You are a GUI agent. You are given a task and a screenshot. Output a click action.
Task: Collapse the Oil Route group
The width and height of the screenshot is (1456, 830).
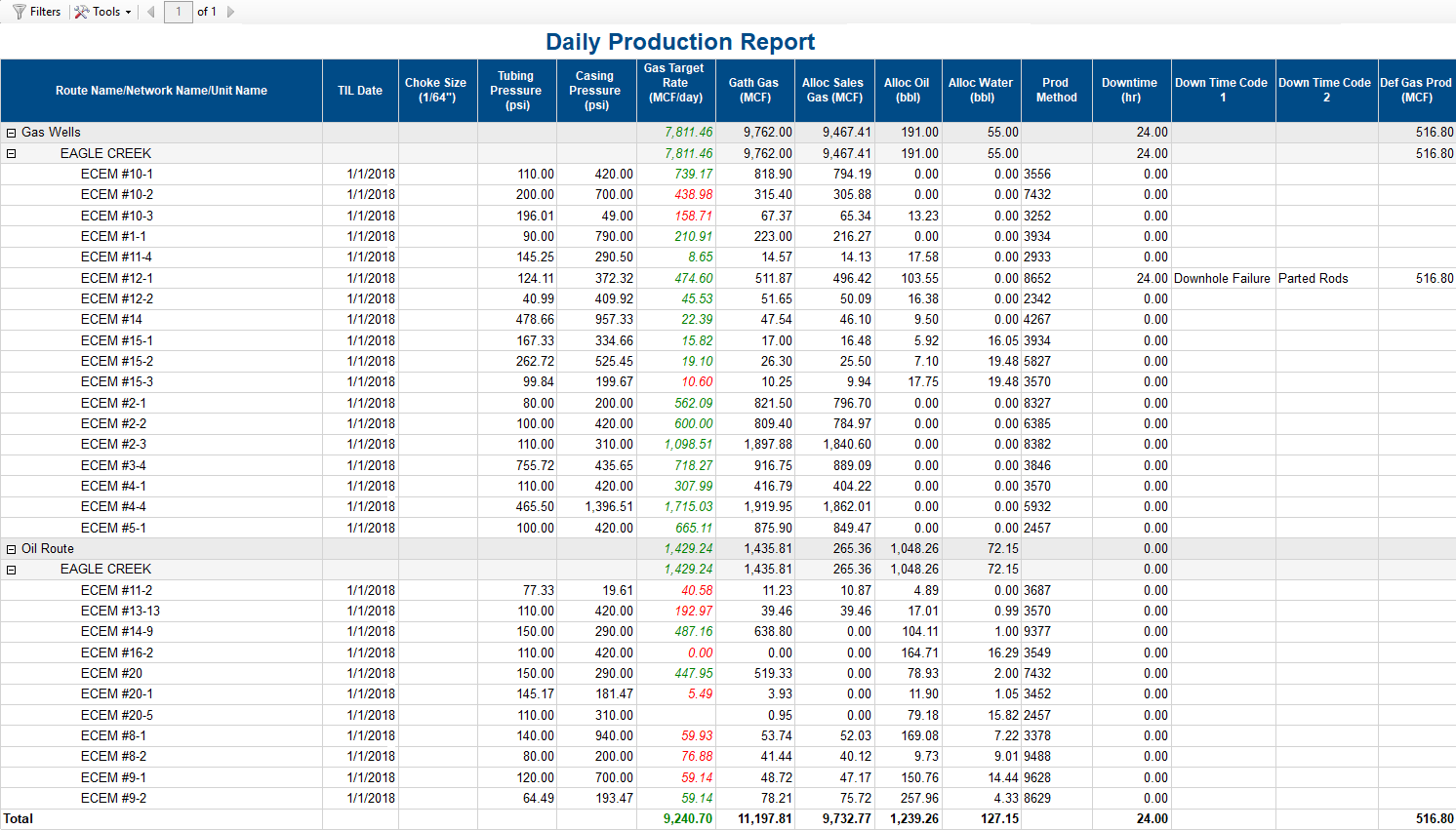pyautogui.click(x=12, y=549)
